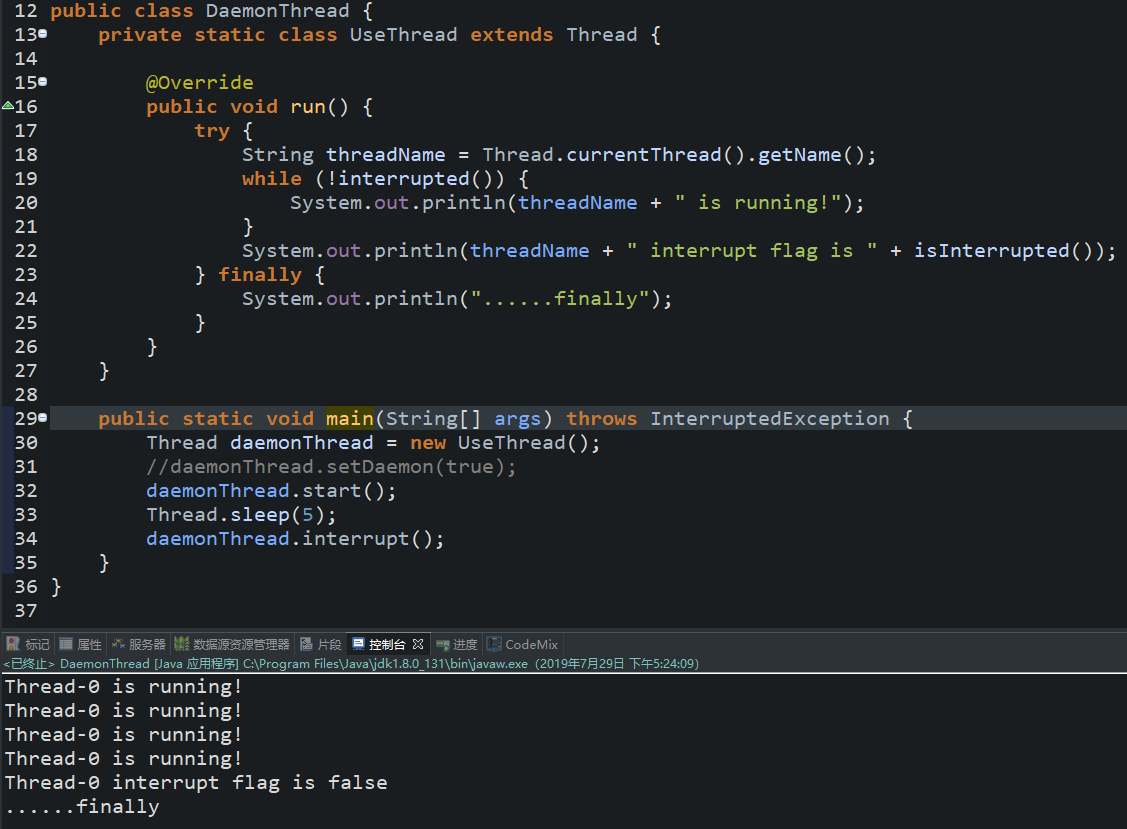Click line number 18 in the gutter
This screenshot has width=1127, height=829.
point(26,155)
